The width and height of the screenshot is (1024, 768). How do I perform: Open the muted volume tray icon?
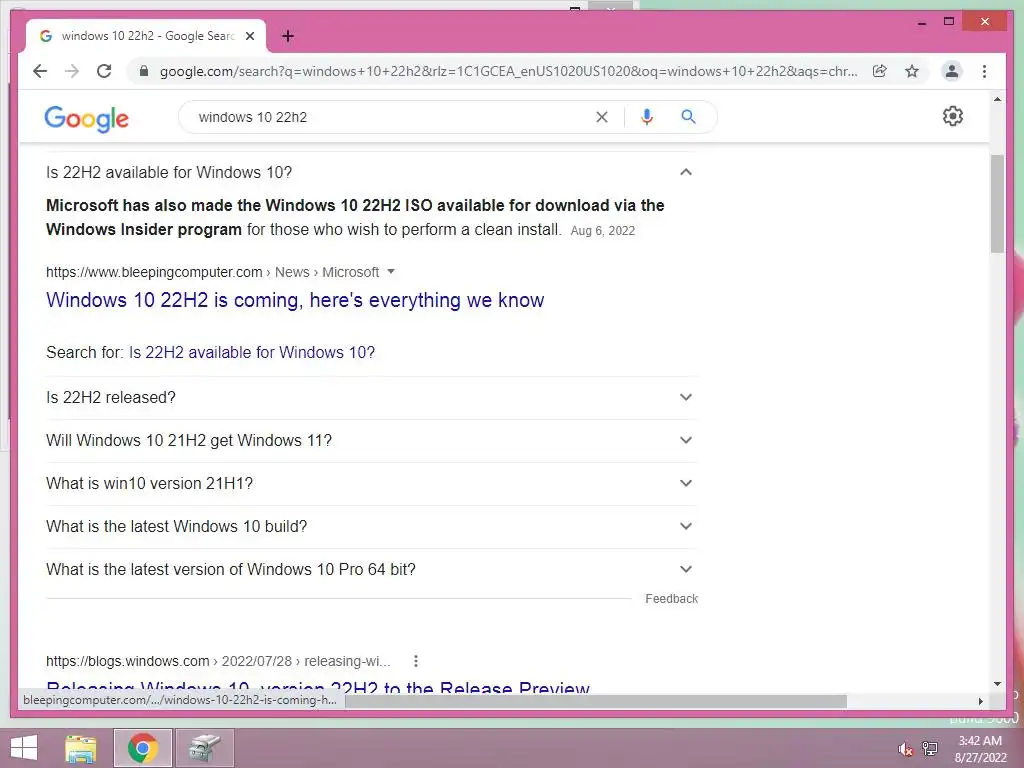(905, 749)
